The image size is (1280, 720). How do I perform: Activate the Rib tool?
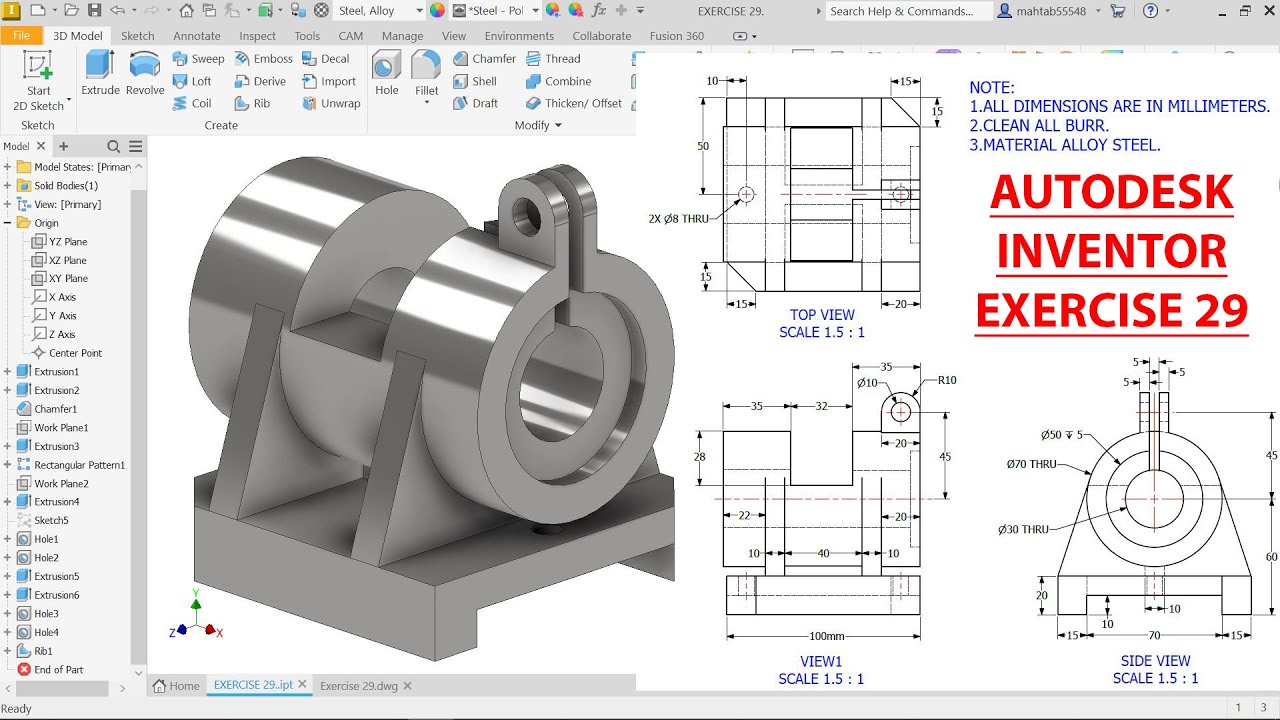pos(252,103)
